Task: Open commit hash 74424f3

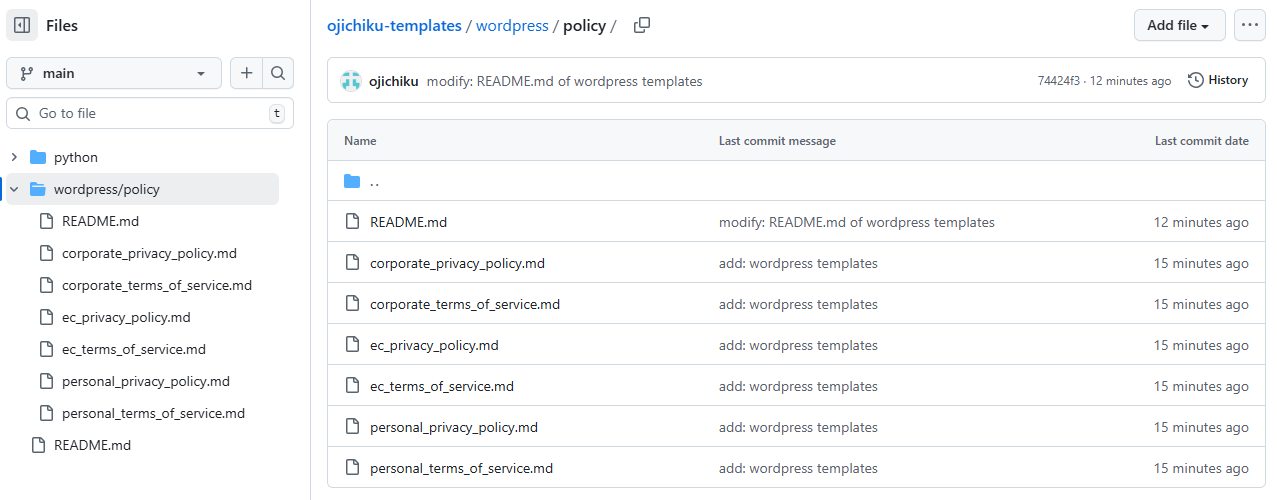Action: [x=1059, y=81]
